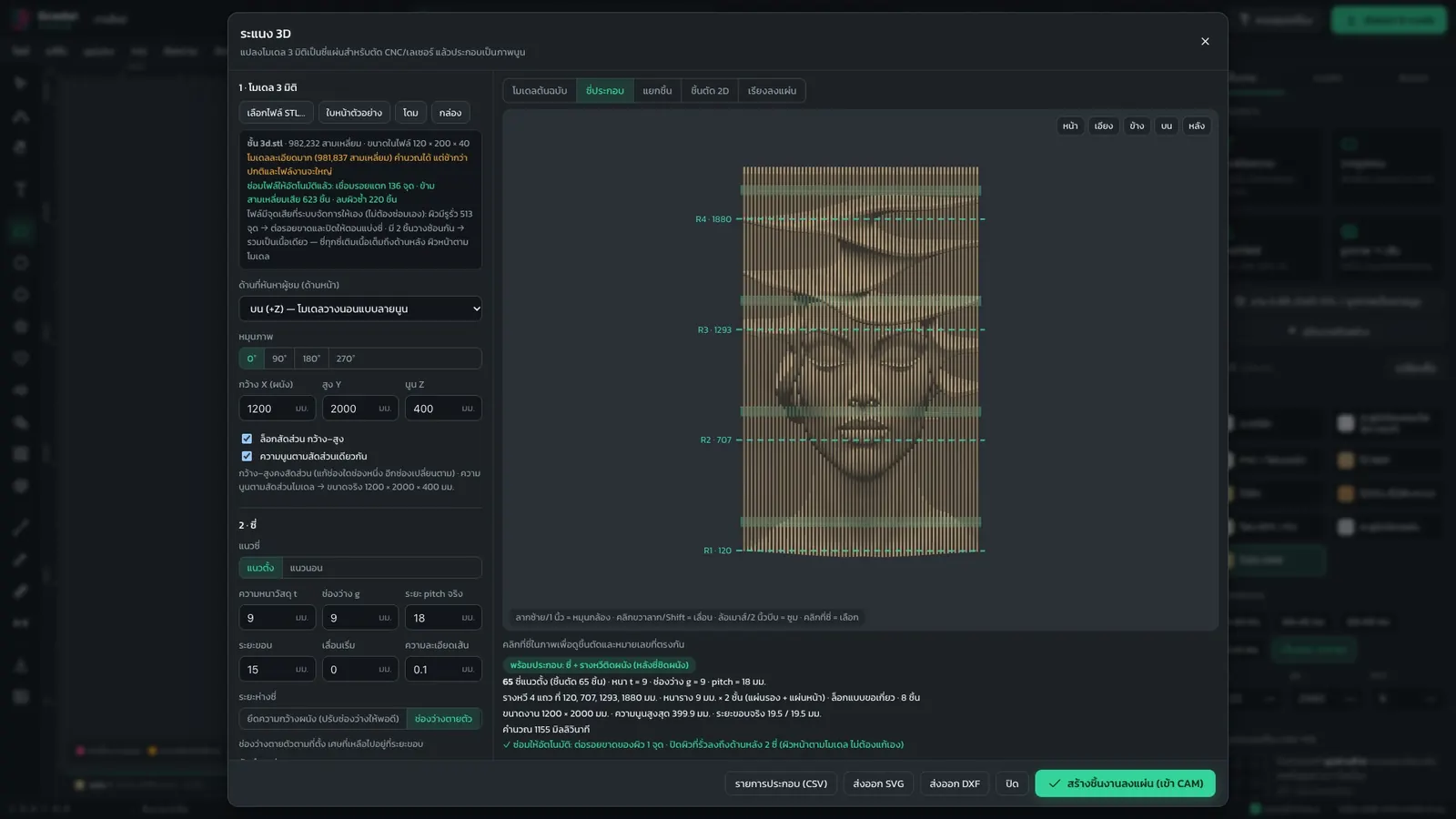Edit the ระยะ pitch จริง field
The height and width of the screenshot is (819, 1456).
(443, 618)
